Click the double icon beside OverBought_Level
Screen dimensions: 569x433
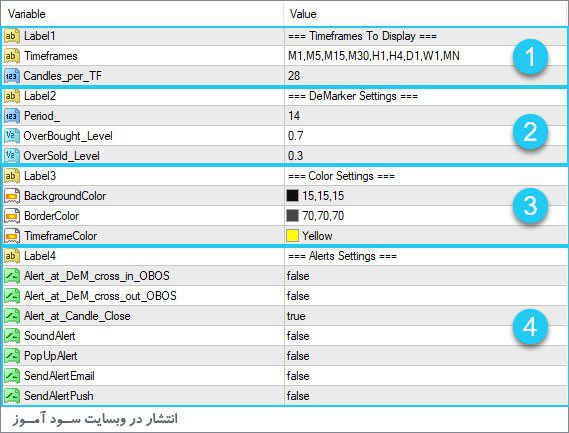coord(12,136)
